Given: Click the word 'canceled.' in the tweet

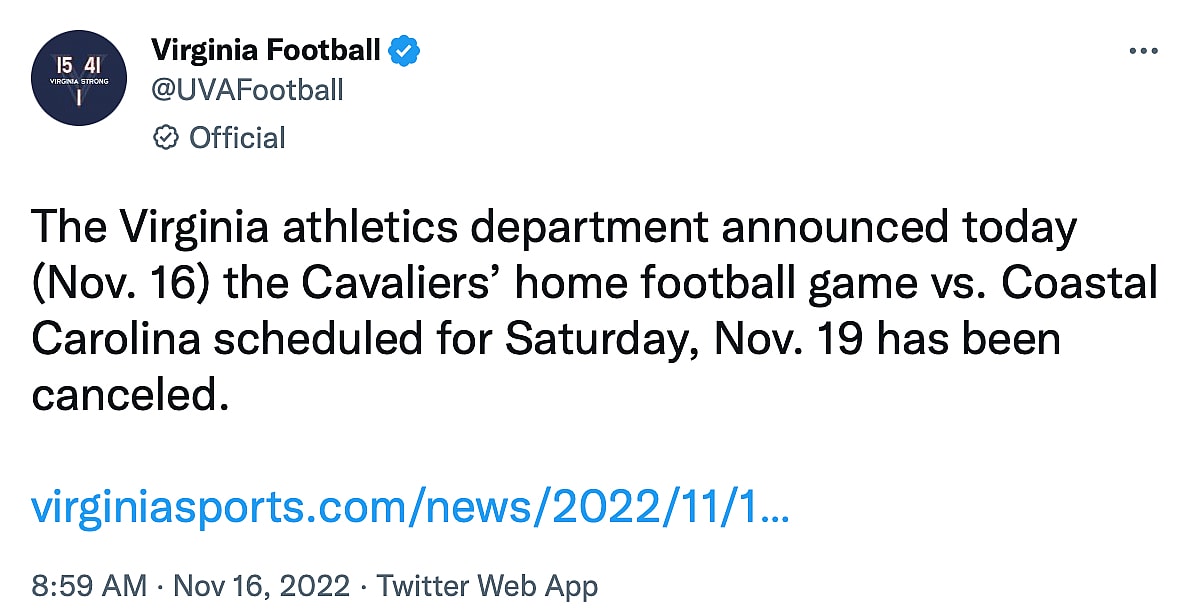Looking at the screenshot, I should 124,396.
